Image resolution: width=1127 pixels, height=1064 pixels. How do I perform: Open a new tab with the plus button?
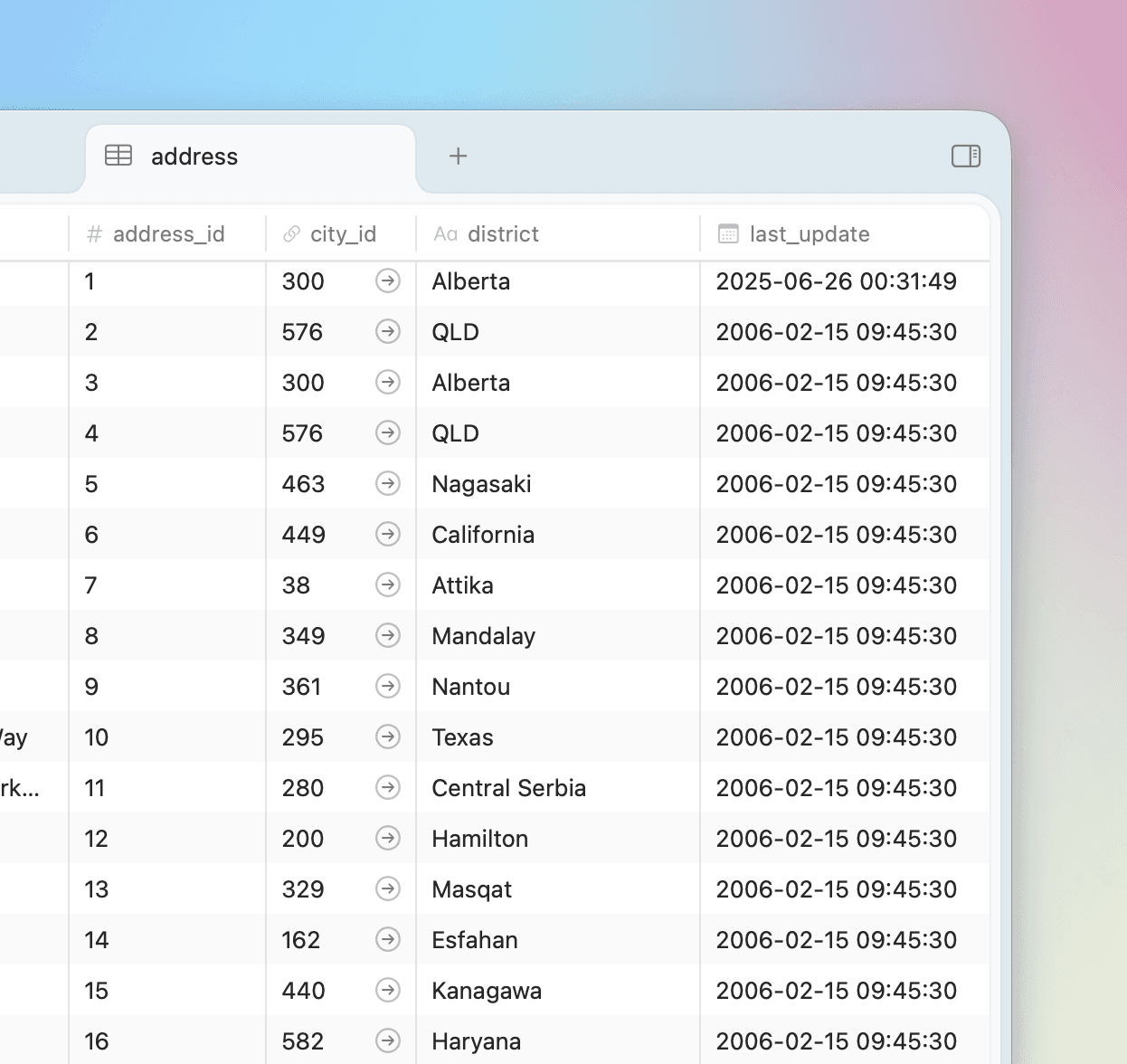[458, 156]
